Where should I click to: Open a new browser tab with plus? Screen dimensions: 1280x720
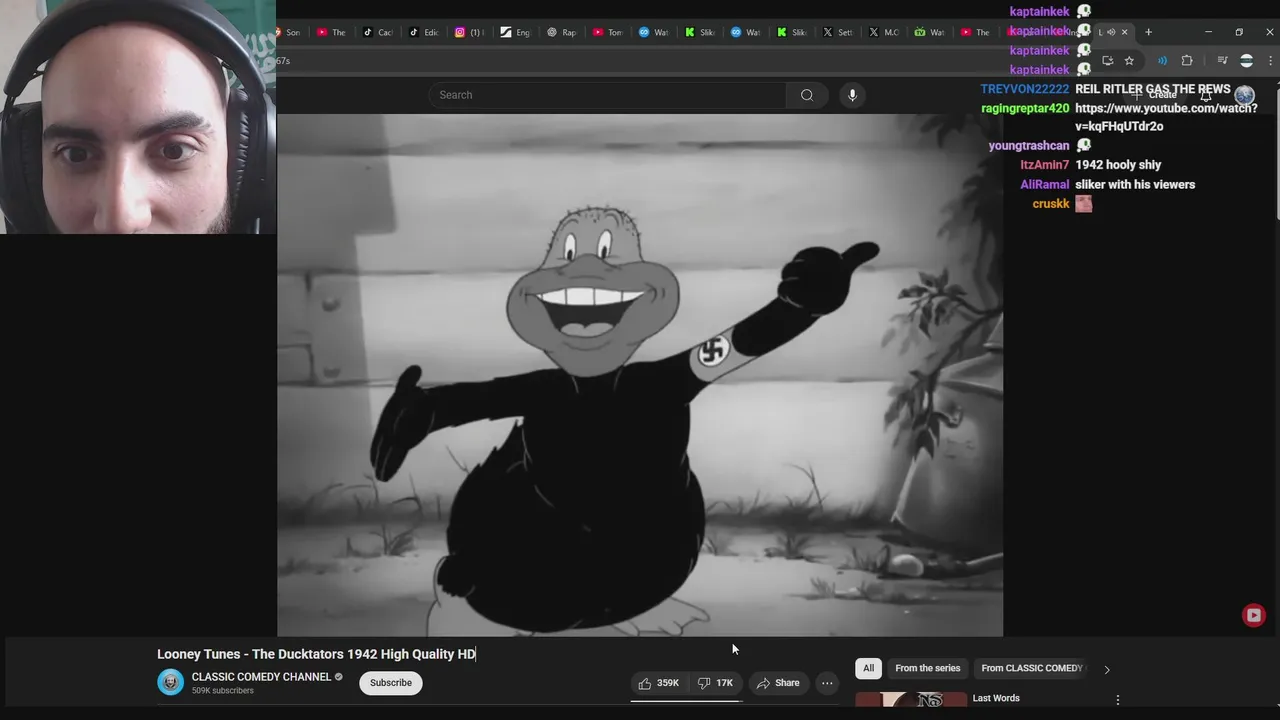coord(1148,32)
